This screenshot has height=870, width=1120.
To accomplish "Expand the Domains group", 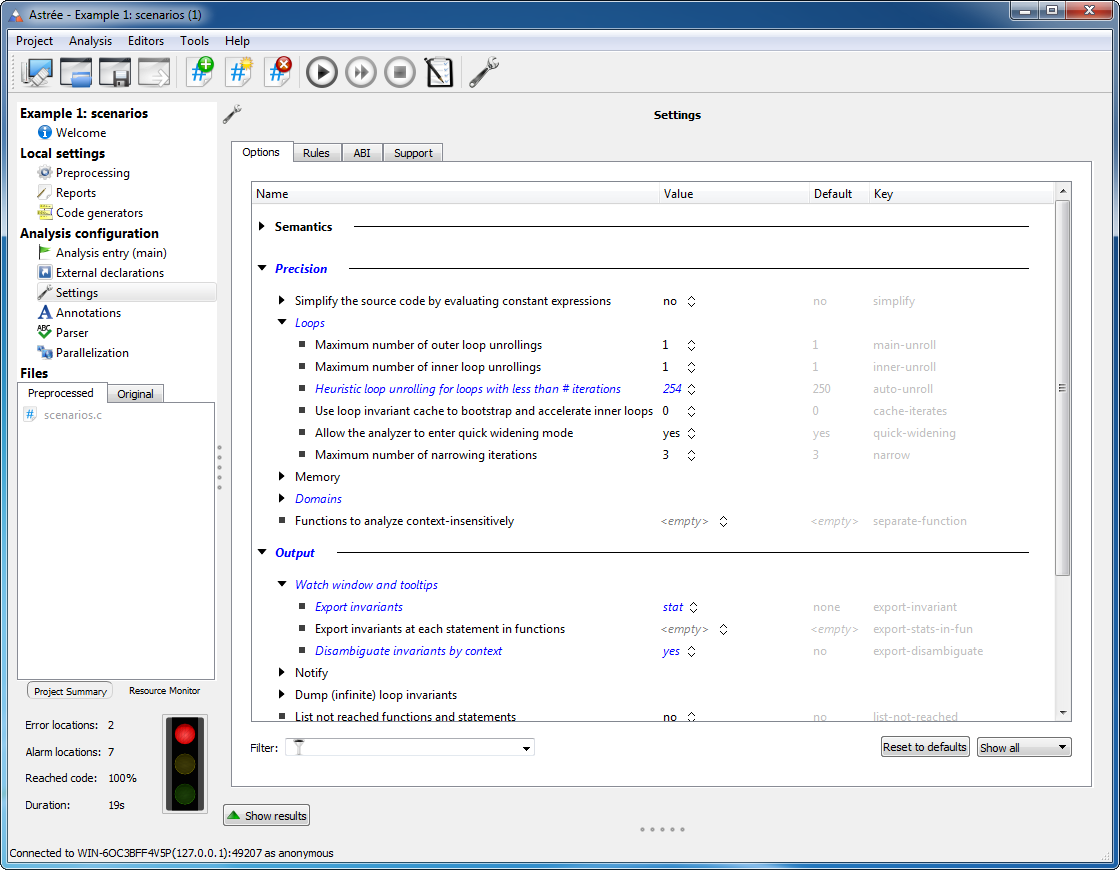I will (x=281, y=499).
